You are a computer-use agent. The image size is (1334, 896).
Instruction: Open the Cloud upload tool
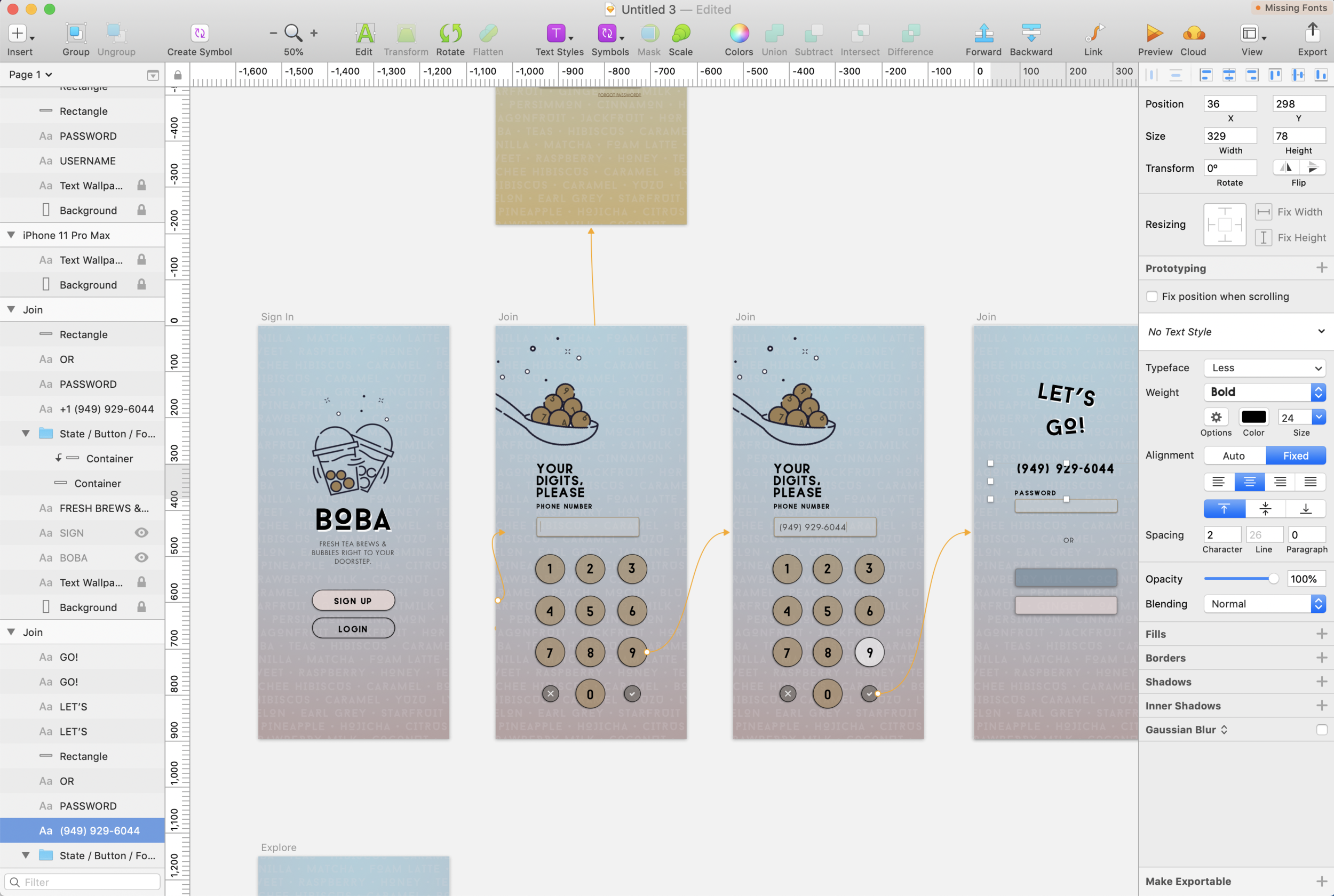point(1194,33)
